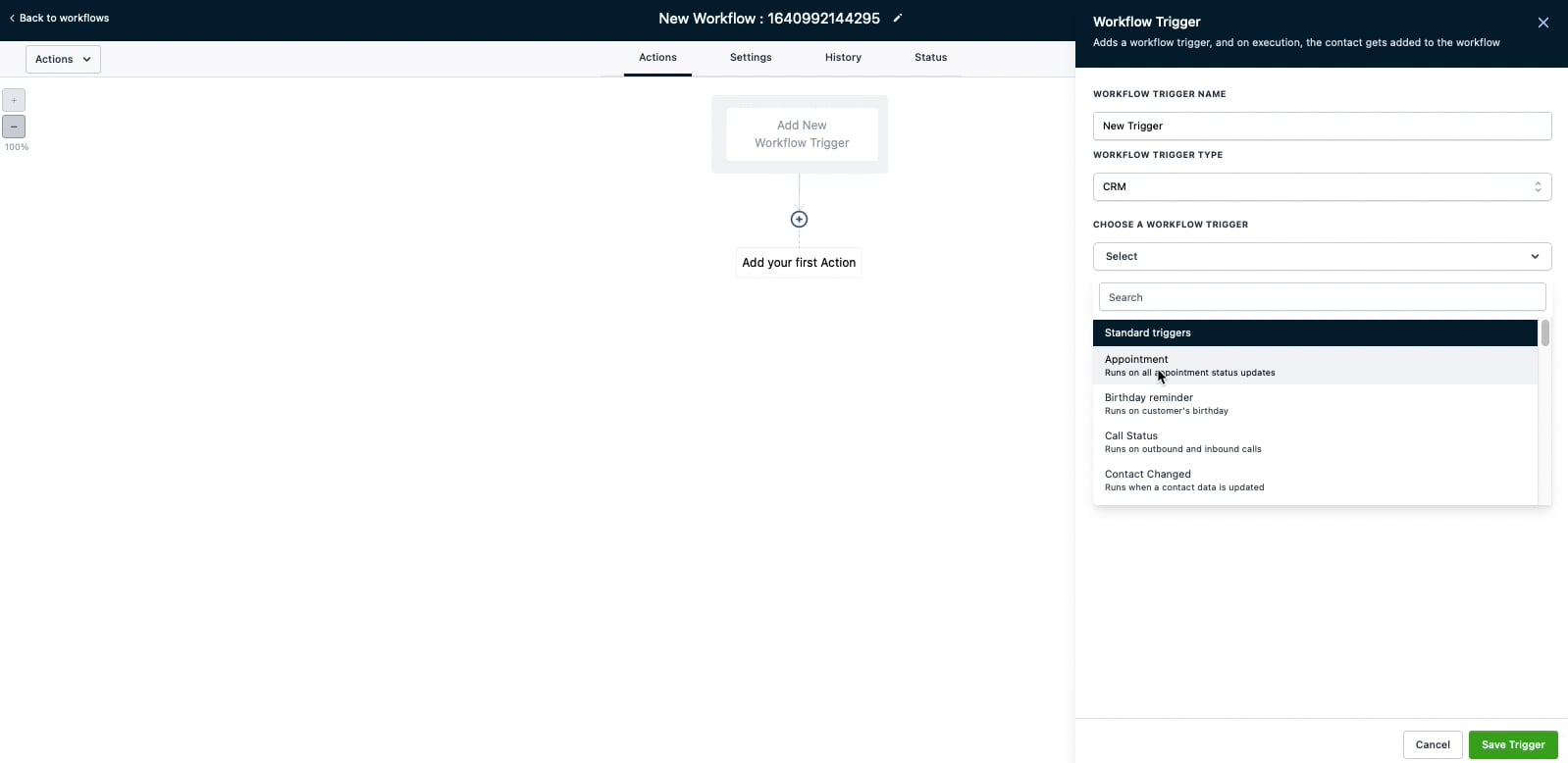Select the Appointment trigger option

click(x=1315, y=365)
